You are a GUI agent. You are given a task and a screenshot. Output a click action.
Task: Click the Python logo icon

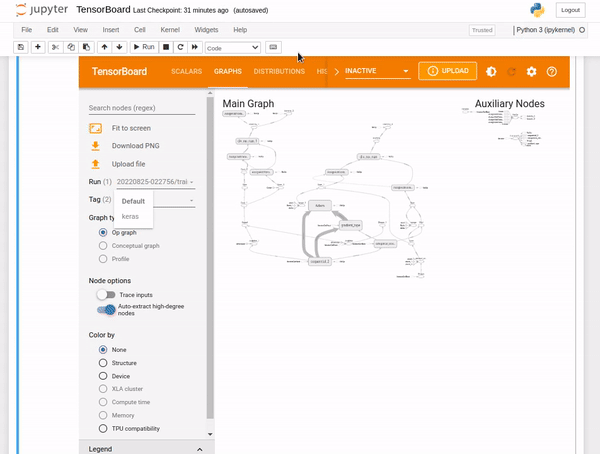[537, 10]
